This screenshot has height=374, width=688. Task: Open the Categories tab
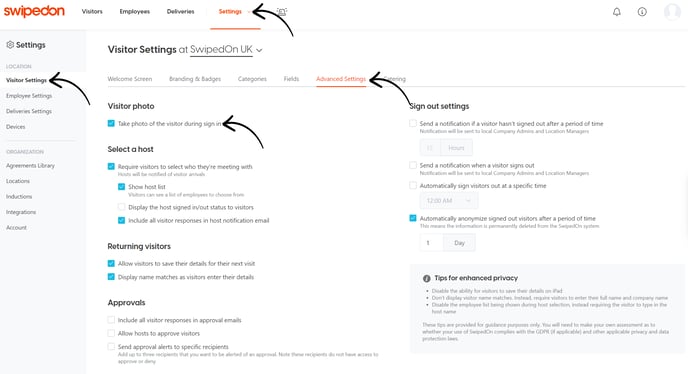pos(252,79)
